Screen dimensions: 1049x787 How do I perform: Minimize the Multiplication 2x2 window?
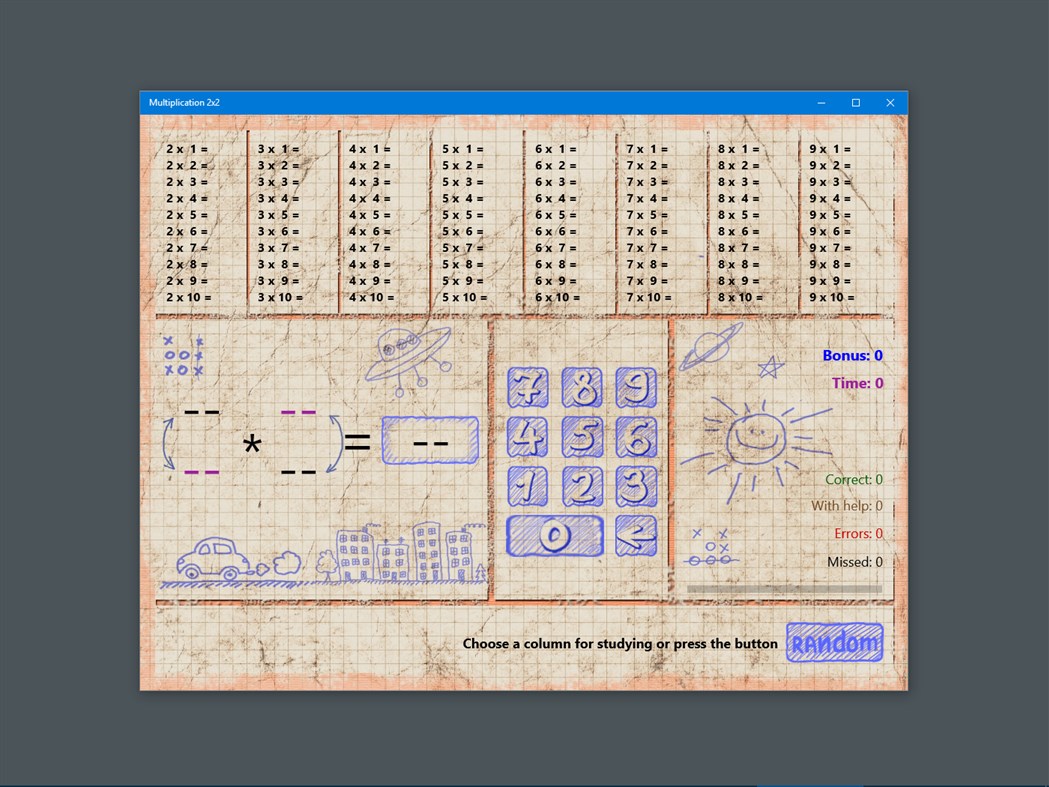tap(820, 102)
